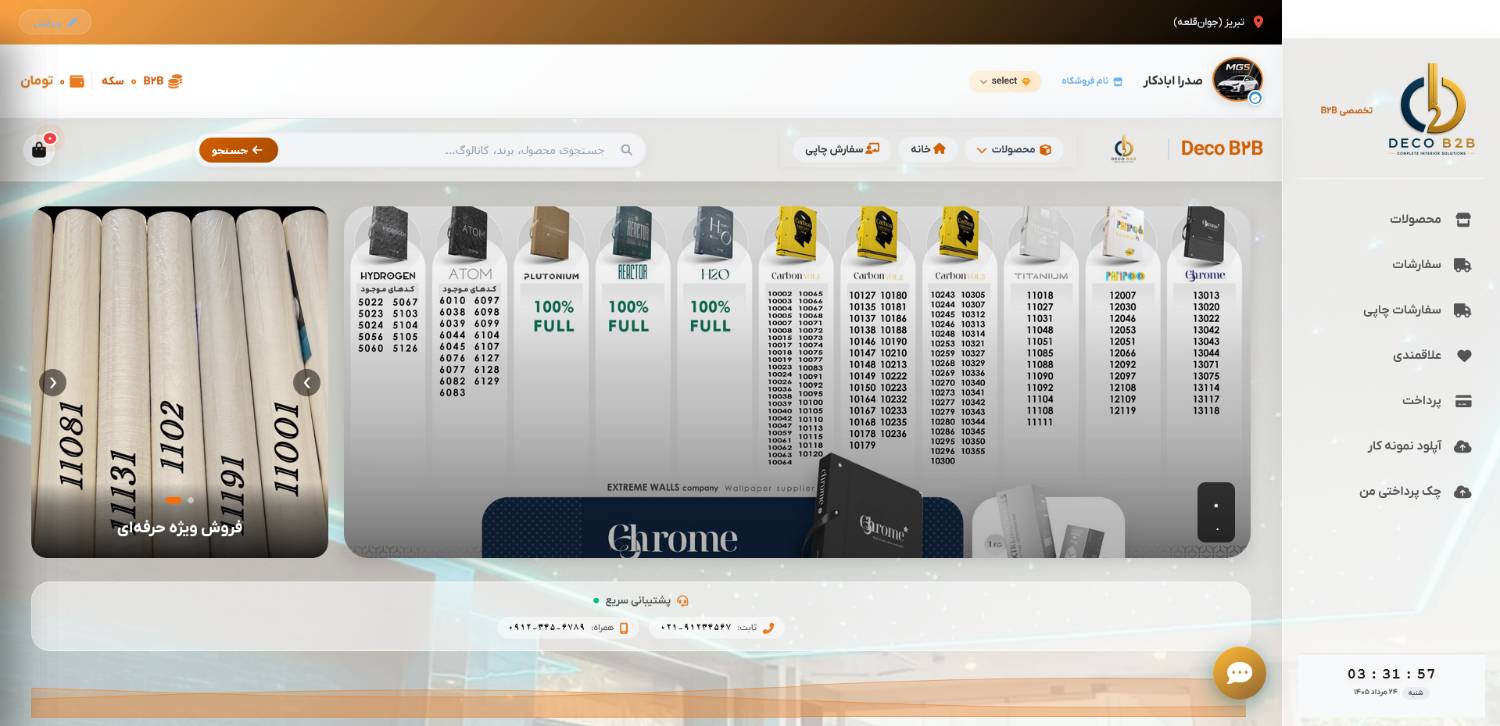Click the تخصصی B2B sidebar label
The image size is (1500, 726).
(1346, 110)
